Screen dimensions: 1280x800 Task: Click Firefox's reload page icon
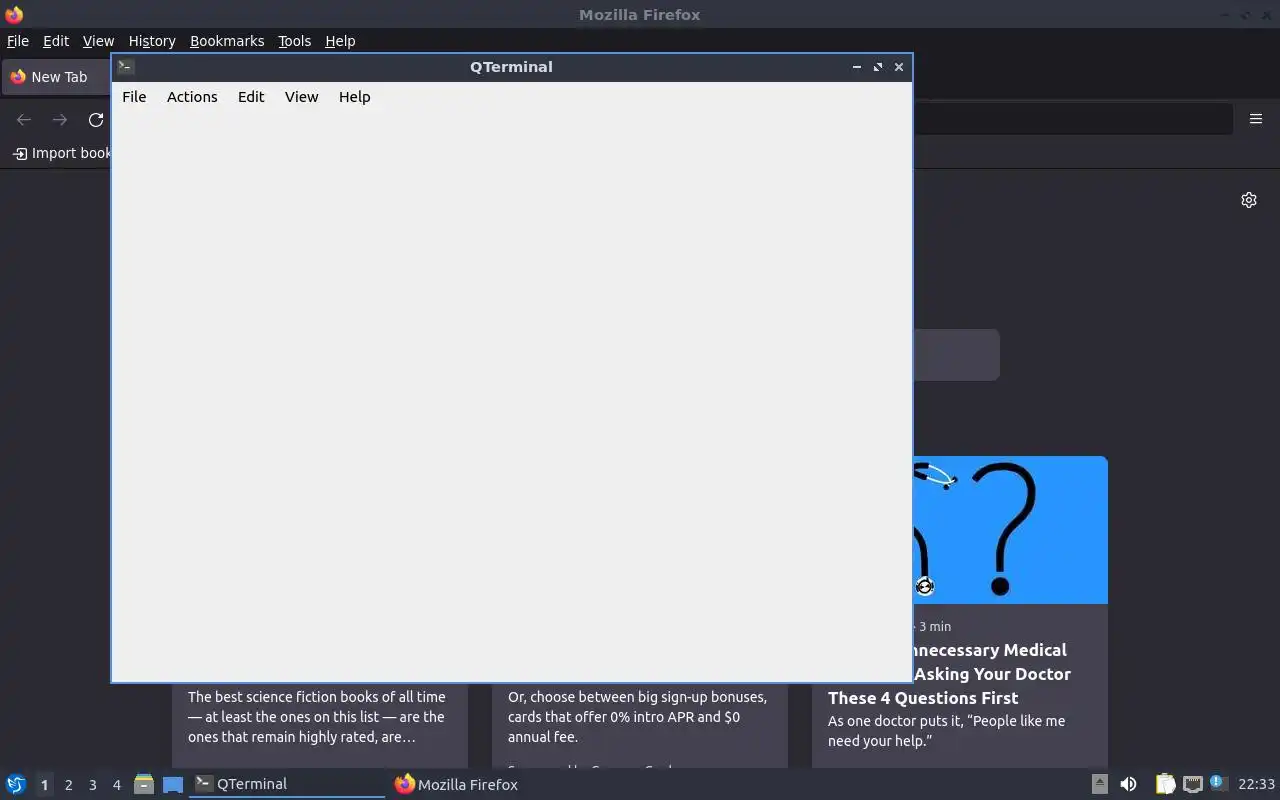[96, 120]
